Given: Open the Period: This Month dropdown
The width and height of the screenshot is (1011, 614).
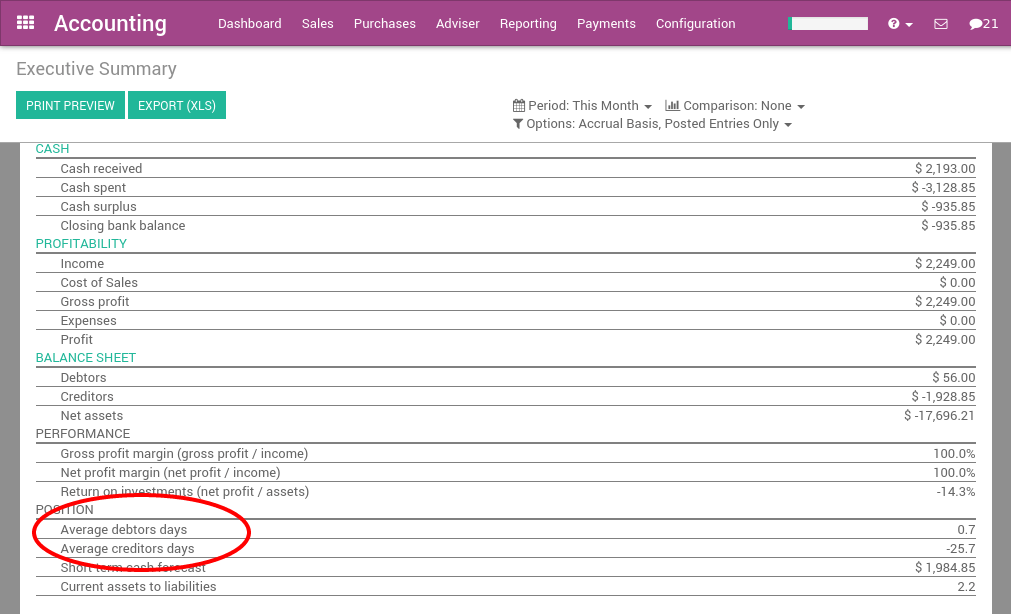Looking at the screenshot, I should [x=585, y=105].
